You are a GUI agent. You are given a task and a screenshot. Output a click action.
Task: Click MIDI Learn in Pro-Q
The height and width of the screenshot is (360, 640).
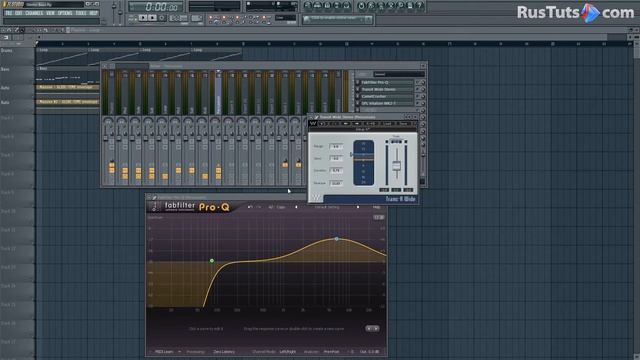(164, 351)
